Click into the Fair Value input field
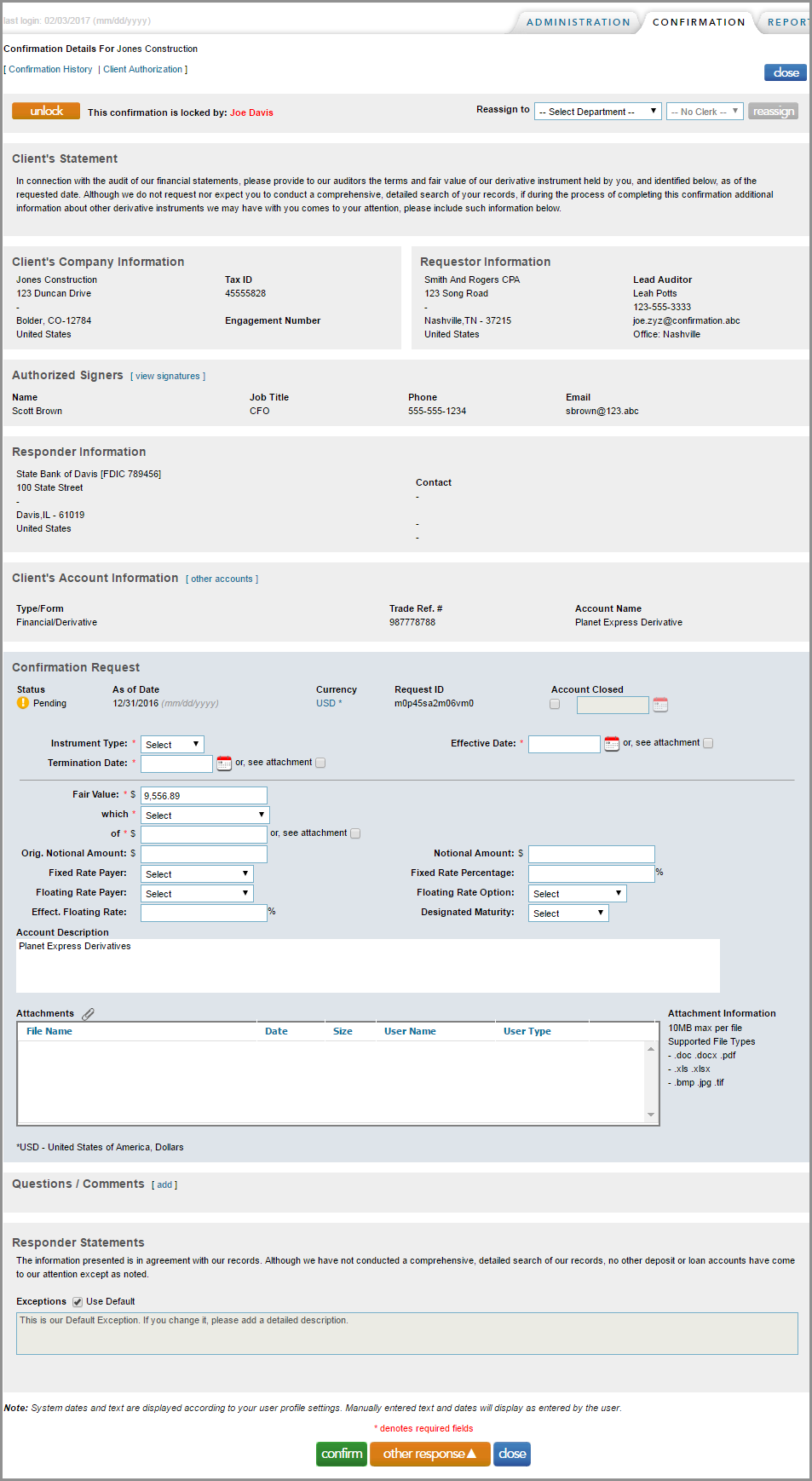This screenshot has height=1481, width=812. [204, 796]
